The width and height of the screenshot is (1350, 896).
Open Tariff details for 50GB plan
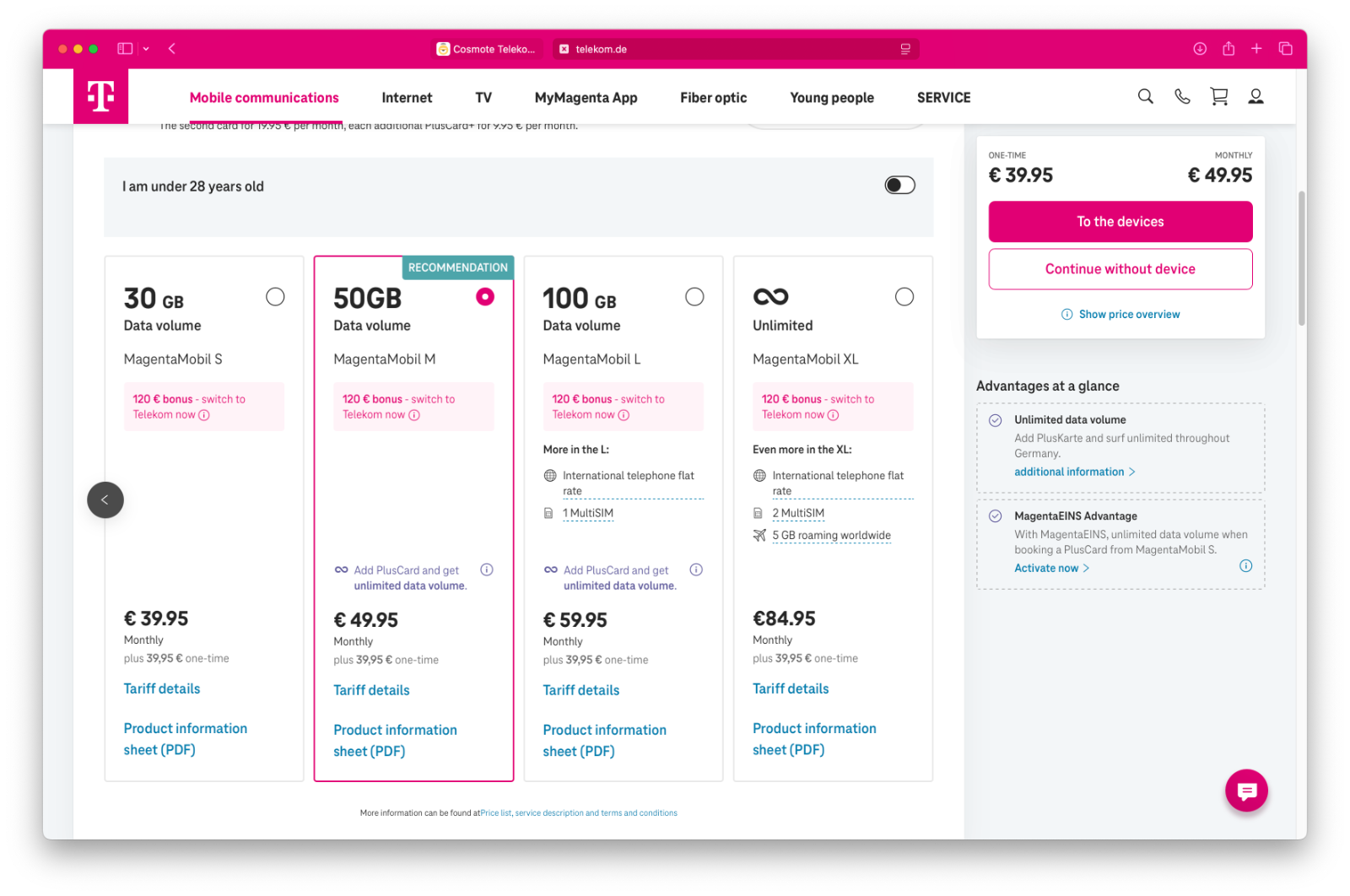[x=371, y=690]
